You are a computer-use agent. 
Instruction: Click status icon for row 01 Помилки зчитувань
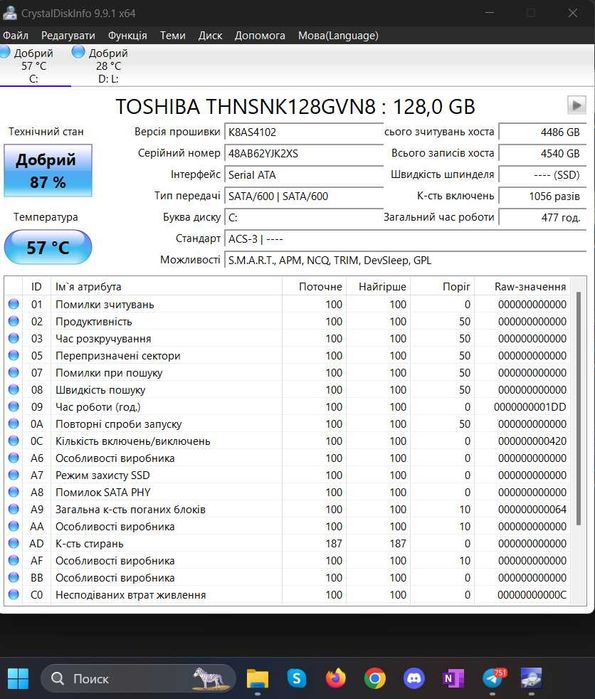pos(13,304)
